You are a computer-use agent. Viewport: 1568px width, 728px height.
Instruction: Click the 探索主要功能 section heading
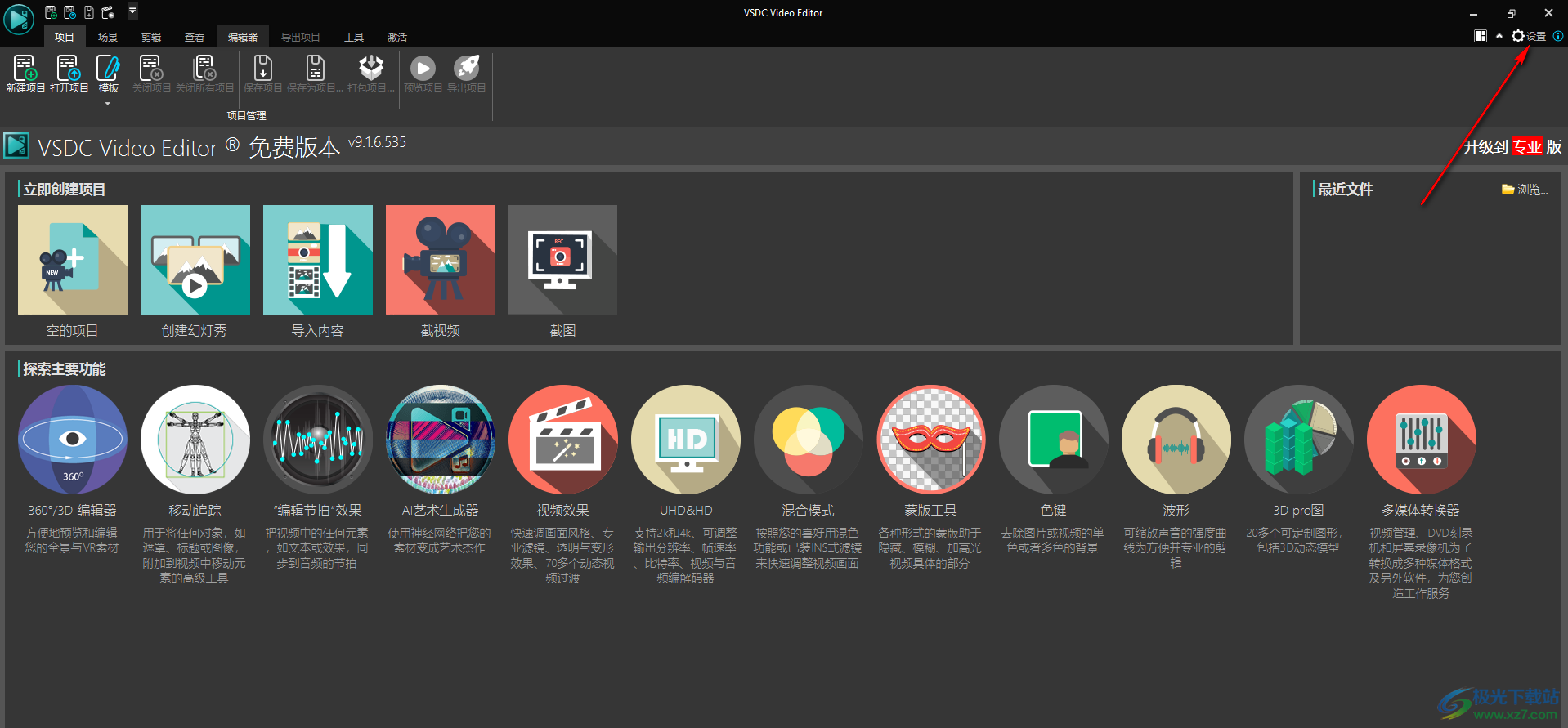pos(64,369)
